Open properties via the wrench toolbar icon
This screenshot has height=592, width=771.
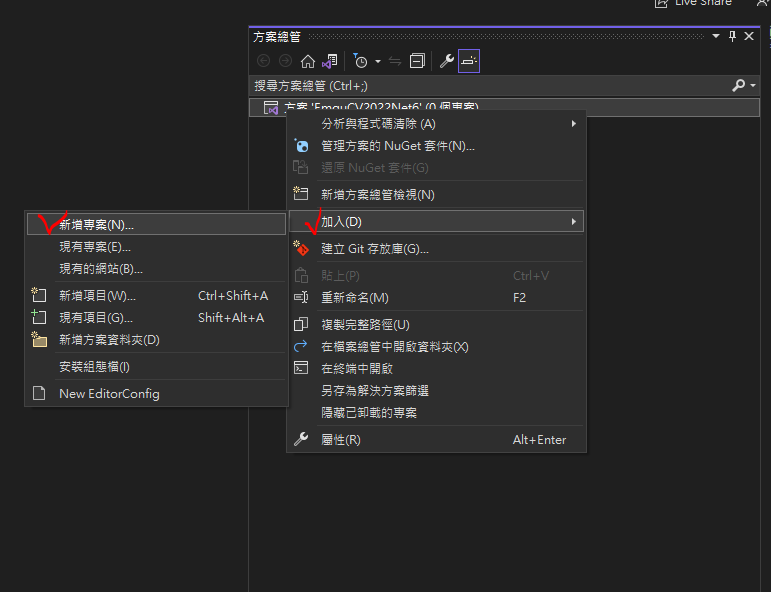pos(446,61)
